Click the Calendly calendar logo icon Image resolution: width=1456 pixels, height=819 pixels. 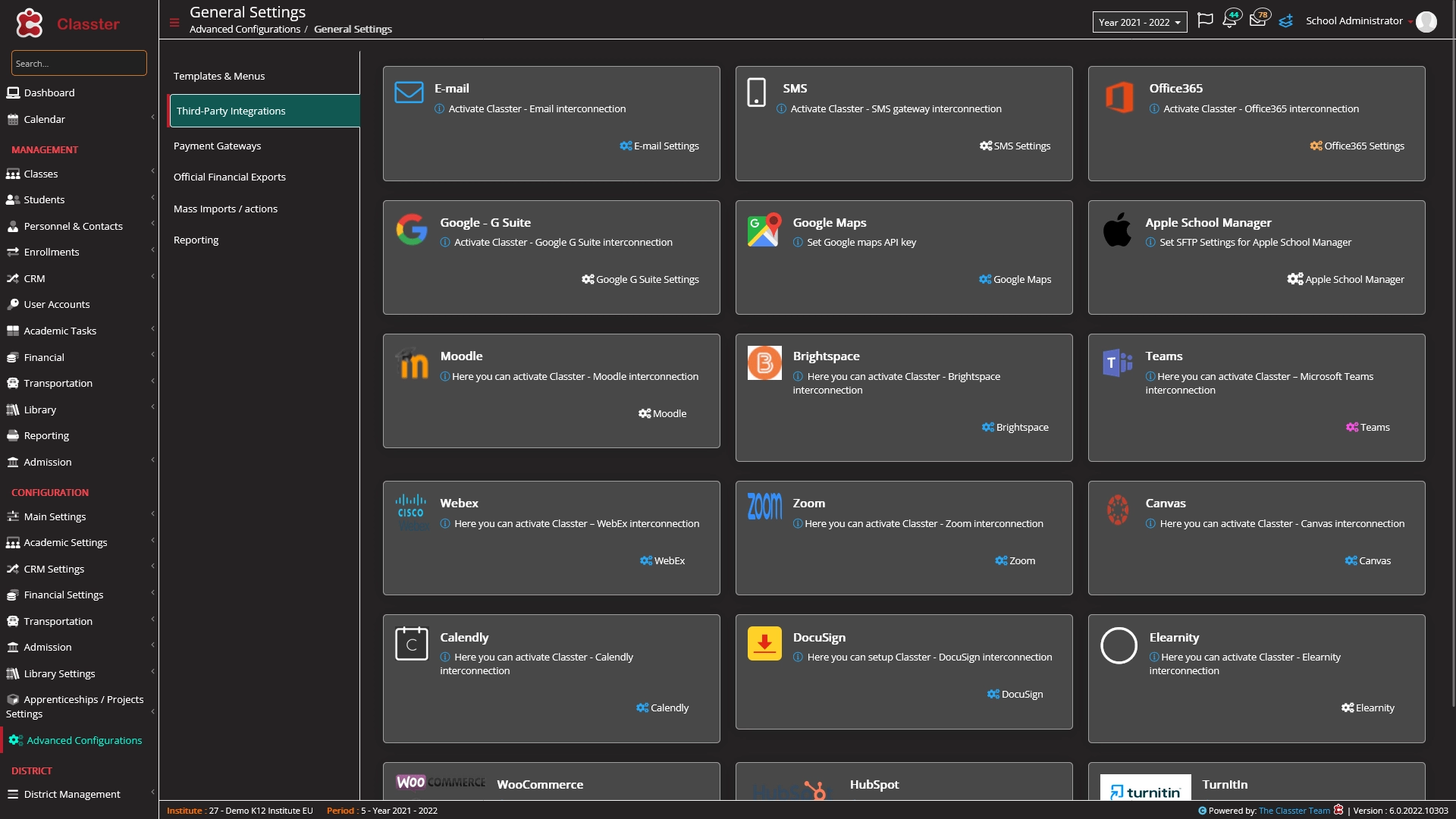pyautogui.click(x=412, y=644)
